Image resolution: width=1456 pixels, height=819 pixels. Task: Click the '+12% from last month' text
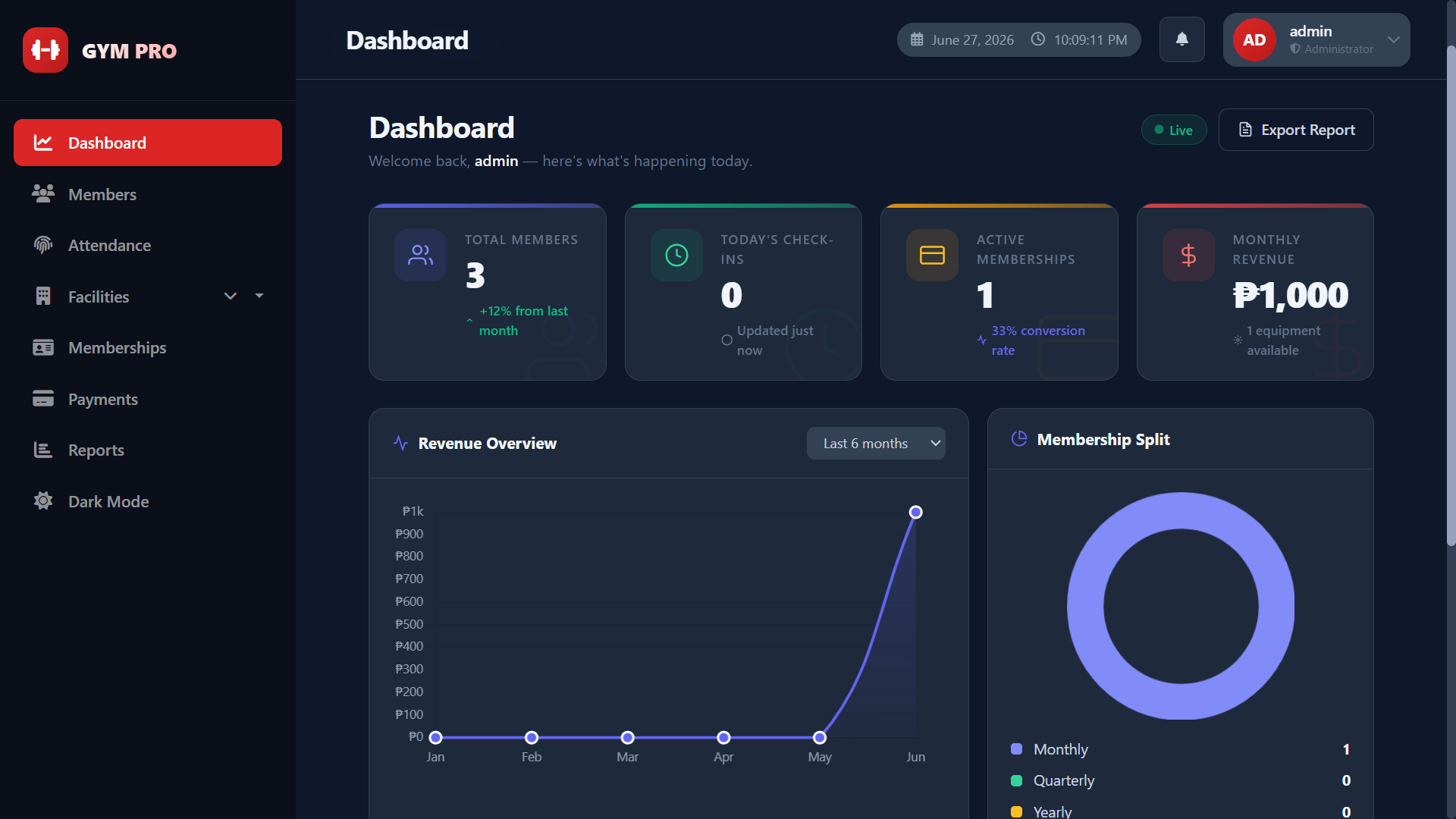pos(523,321)
